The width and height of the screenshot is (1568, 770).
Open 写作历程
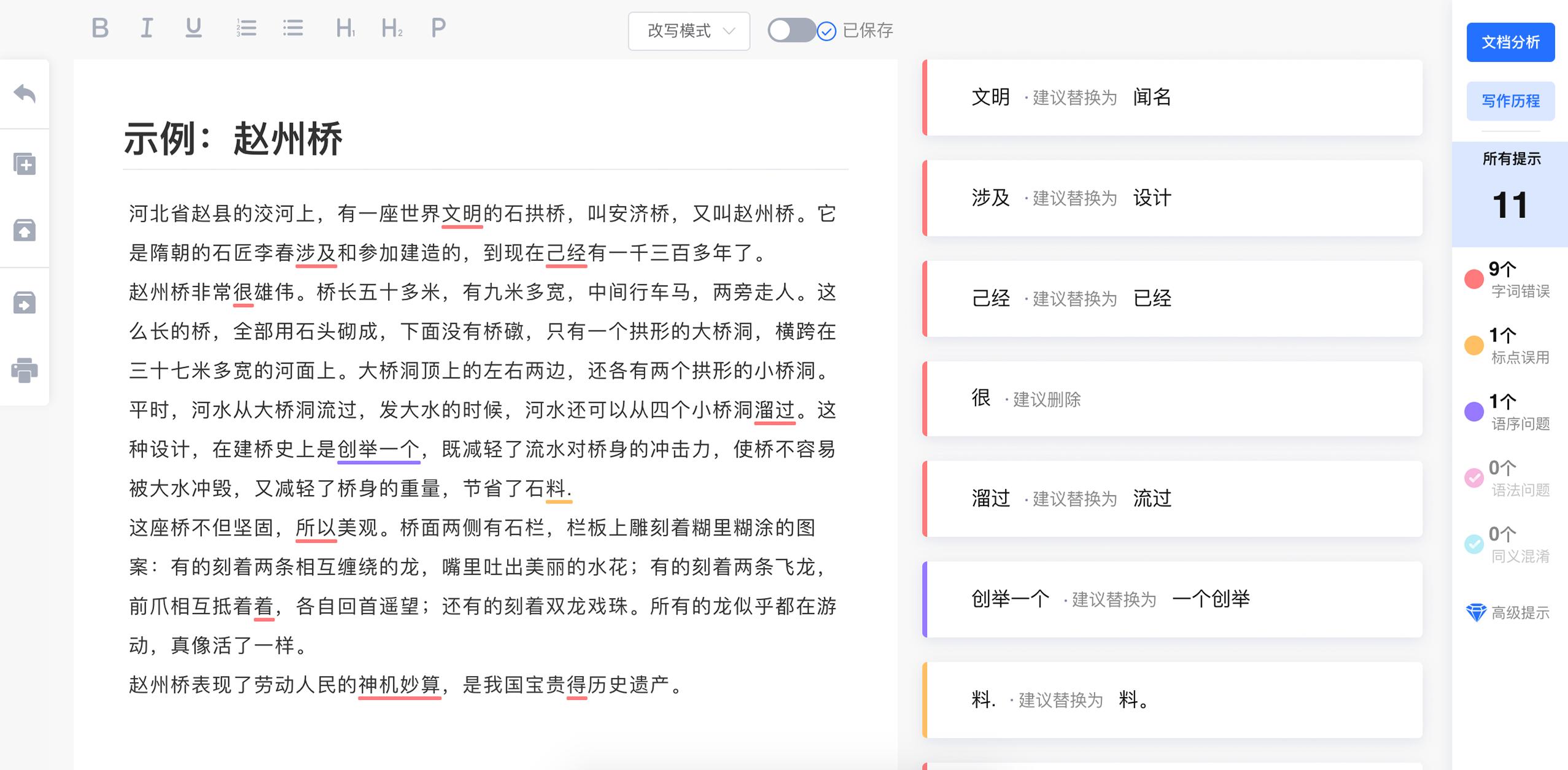[1510, 101]
